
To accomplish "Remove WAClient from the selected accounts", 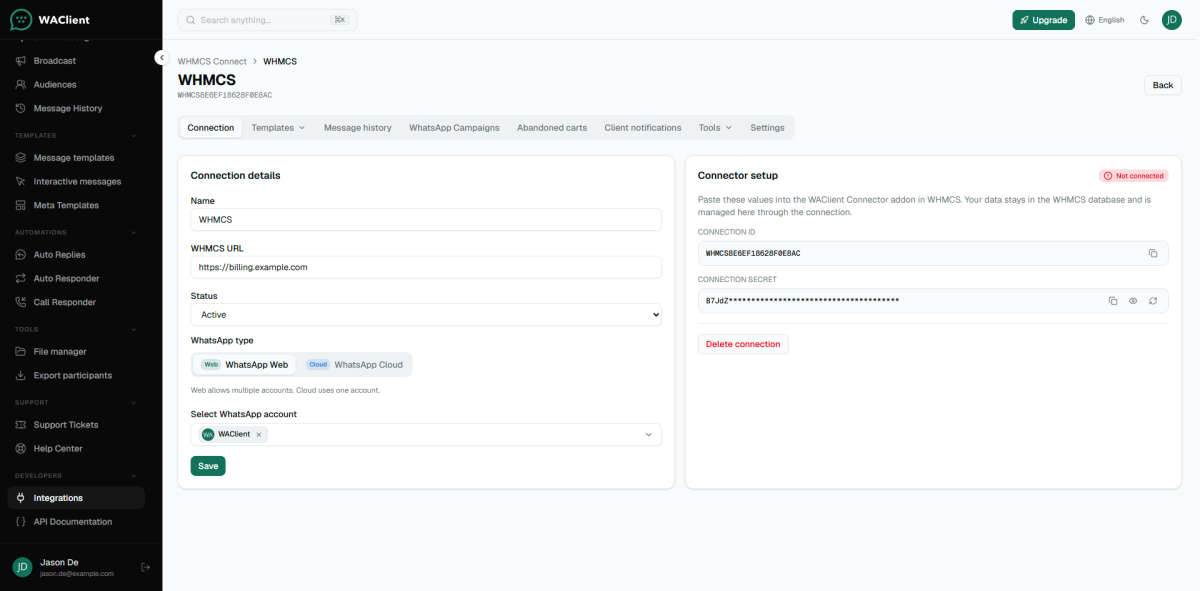I will coord(258,435).
